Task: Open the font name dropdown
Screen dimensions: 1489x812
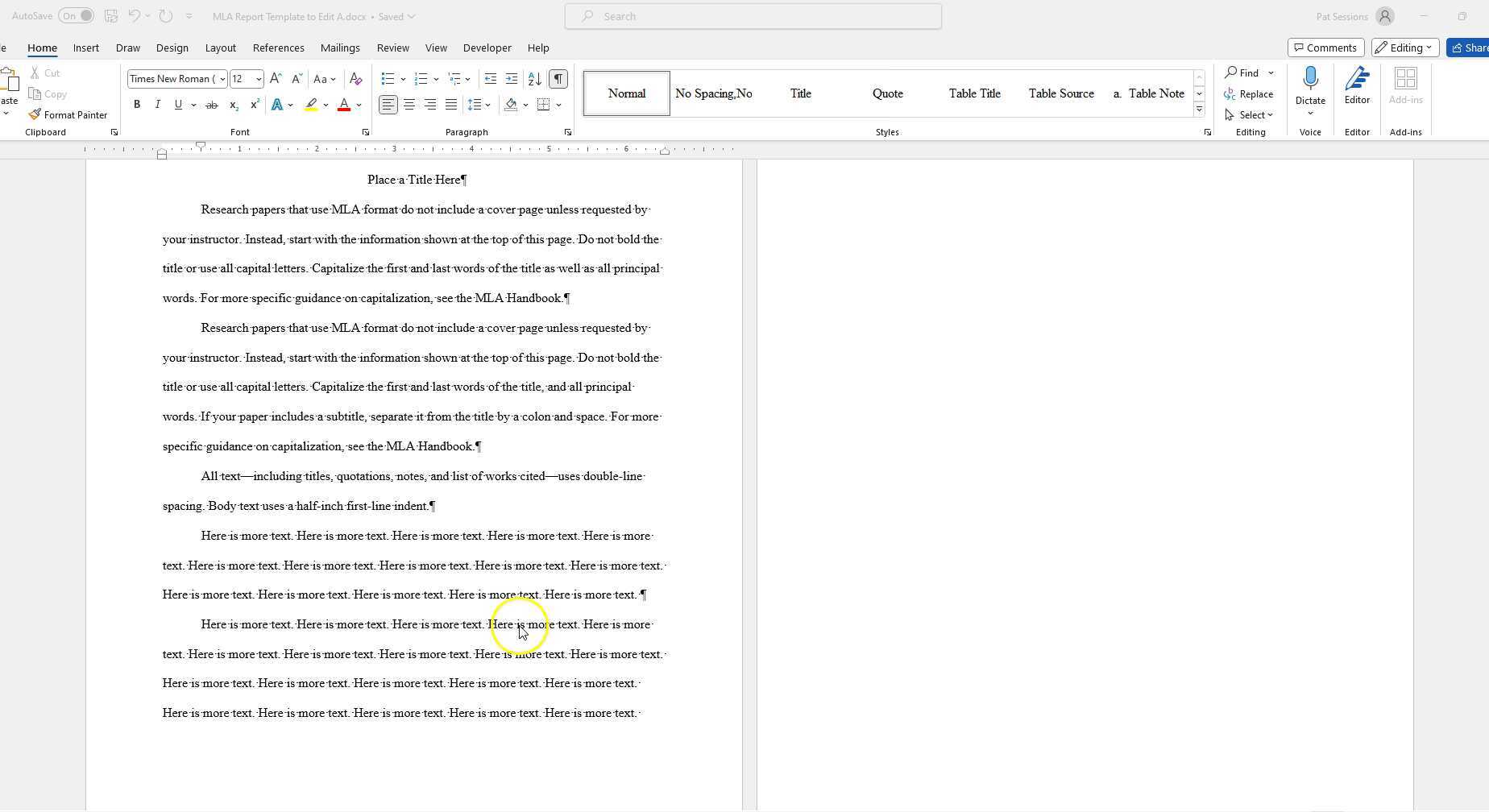Action: pos(221,78)
